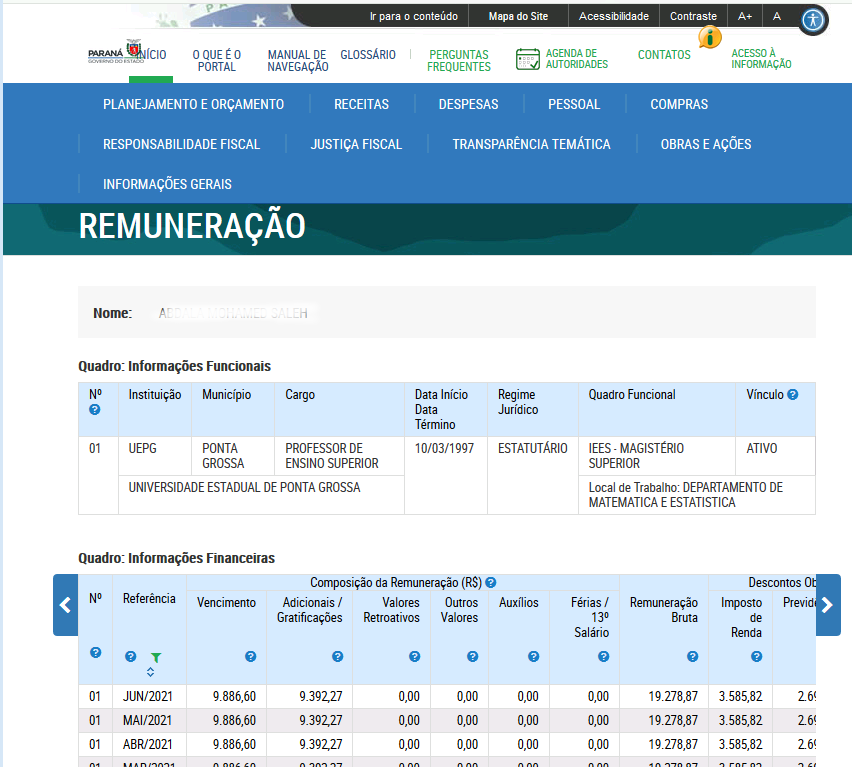The image size is (852, 767).
Task: Show help for Nº in Informações Funcionais
Action: pyautogui.click(x=95, y=410)
